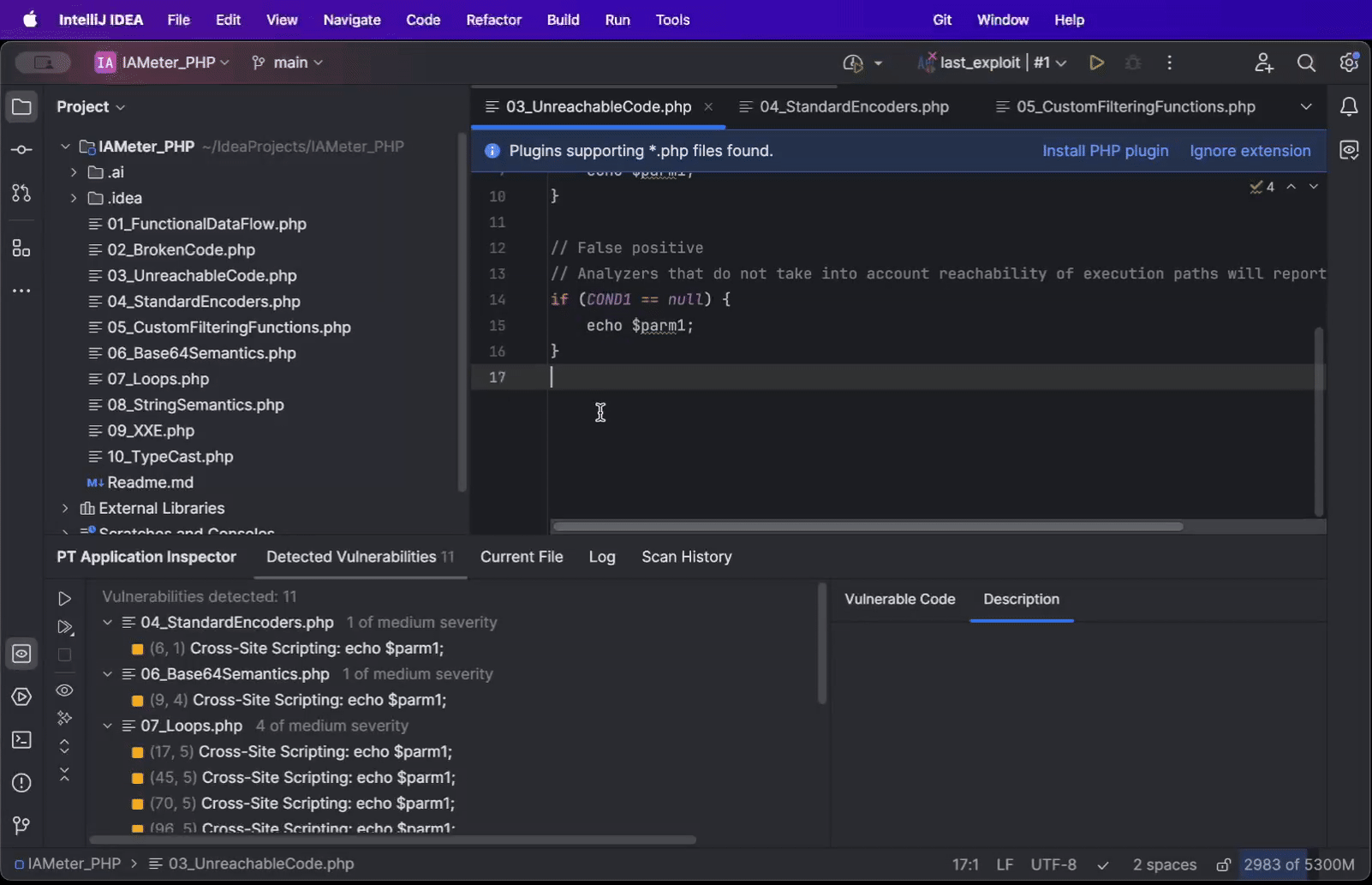Viewport: 1372px width, 885px height.
Task: Go to next highlighted problem arrow
Action: (x=1313, y=187)
